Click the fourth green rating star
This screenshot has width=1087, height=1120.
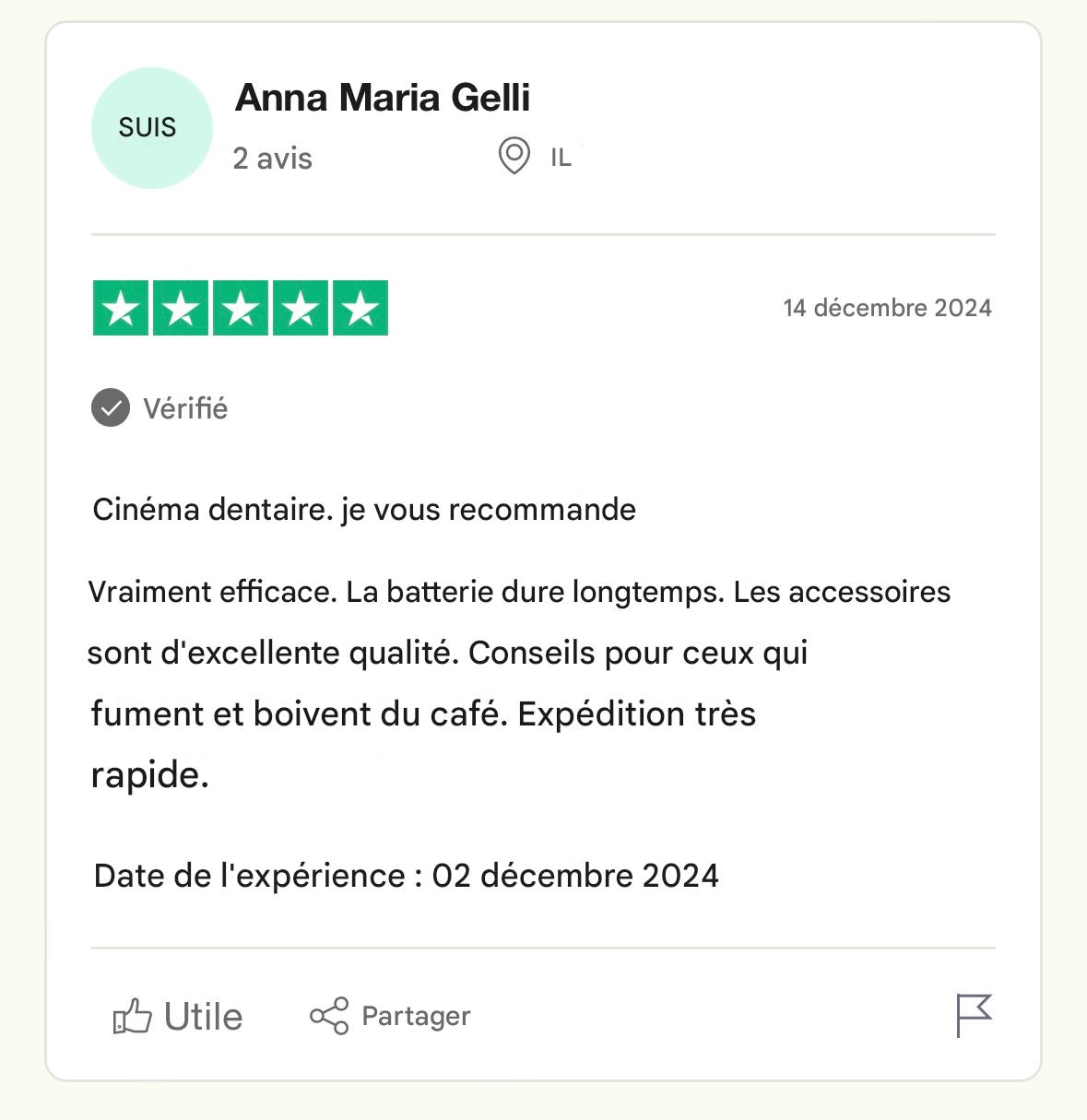pyautogui.click(x=301, y=308)
